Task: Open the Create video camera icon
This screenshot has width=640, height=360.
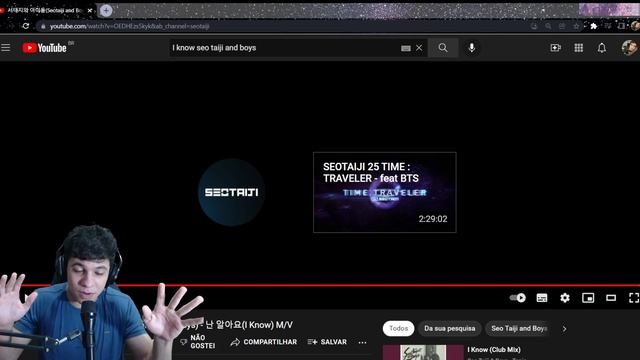Action: (556, 48)
